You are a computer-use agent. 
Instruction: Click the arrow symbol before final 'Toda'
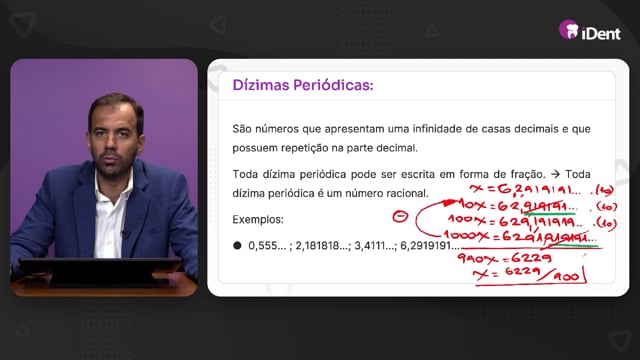[x=555, y=174]
